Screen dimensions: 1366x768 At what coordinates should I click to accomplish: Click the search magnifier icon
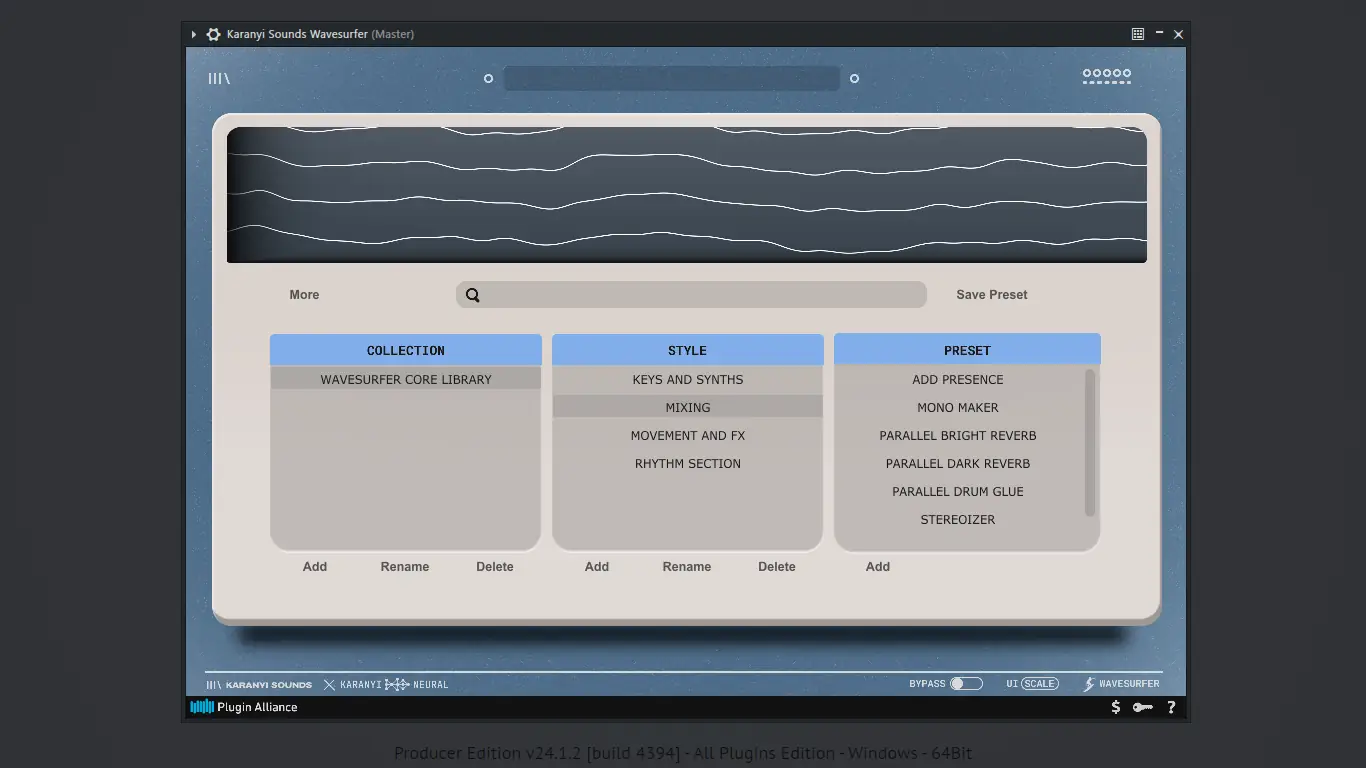coord(473,295)
